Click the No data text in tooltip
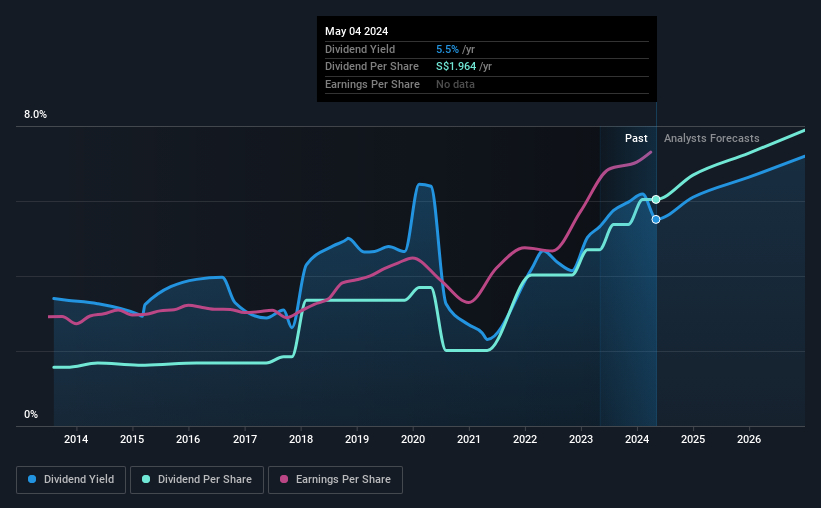This screenshot has height=508, width=821. (x=455, y=84)
